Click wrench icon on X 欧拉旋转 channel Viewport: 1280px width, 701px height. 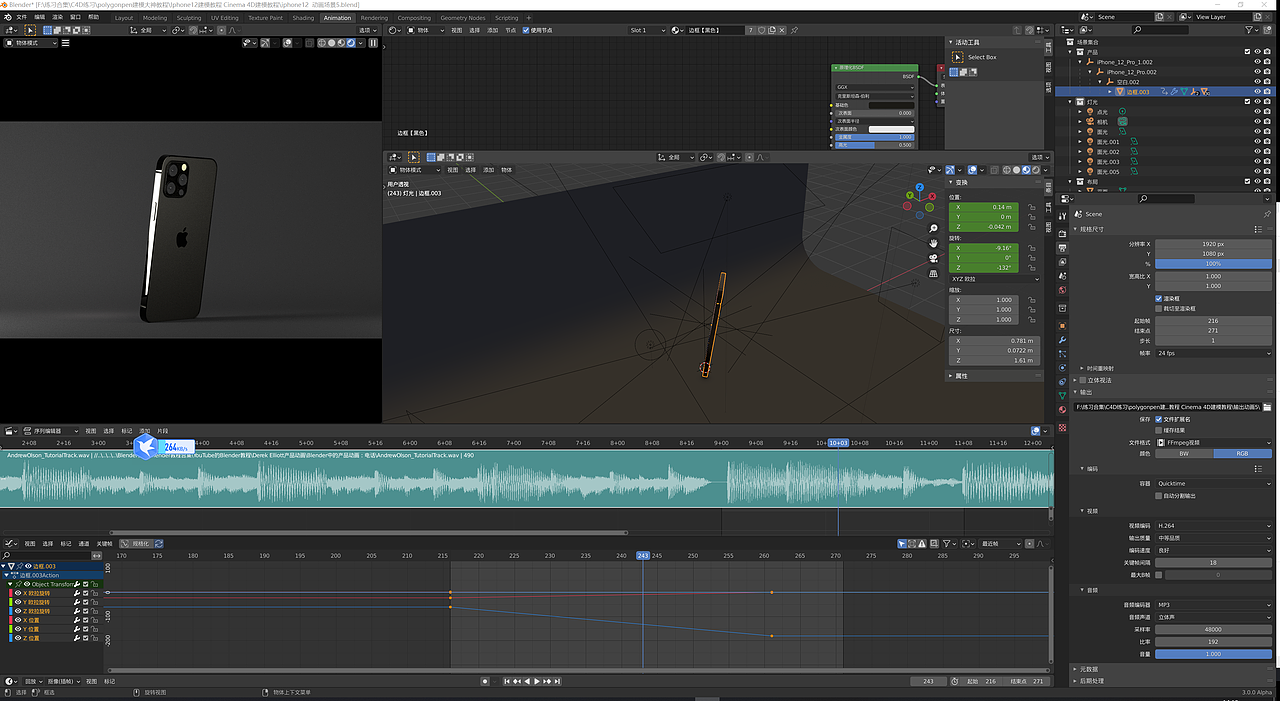pos(77,593)
